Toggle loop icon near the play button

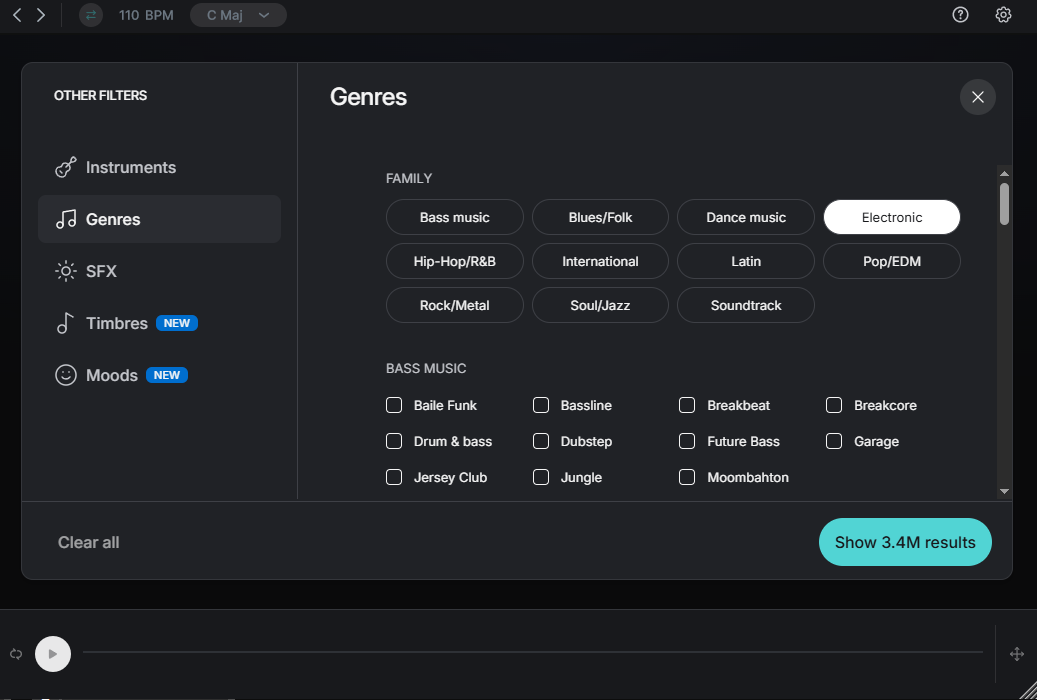14,653
